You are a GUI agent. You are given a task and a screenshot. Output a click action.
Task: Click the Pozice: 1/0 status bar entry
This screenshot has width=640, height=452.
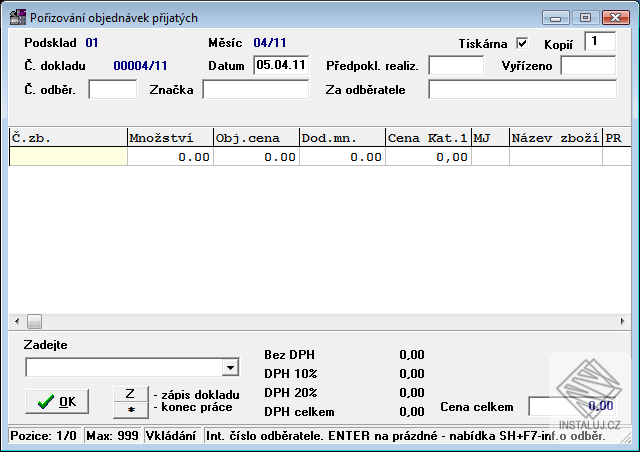point(44,436)
